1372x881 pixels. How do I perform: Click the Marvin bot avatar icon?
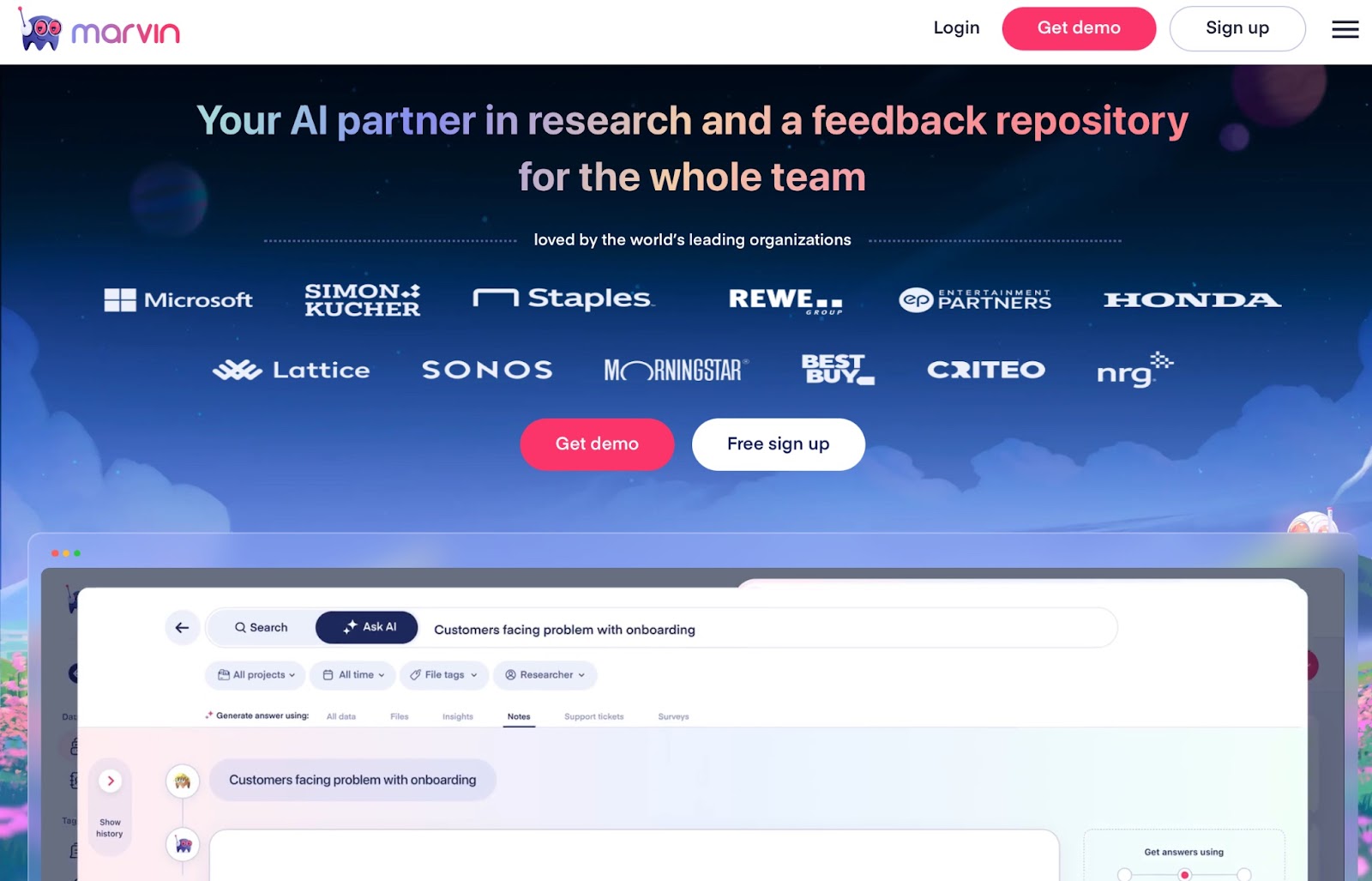point(183,845)
